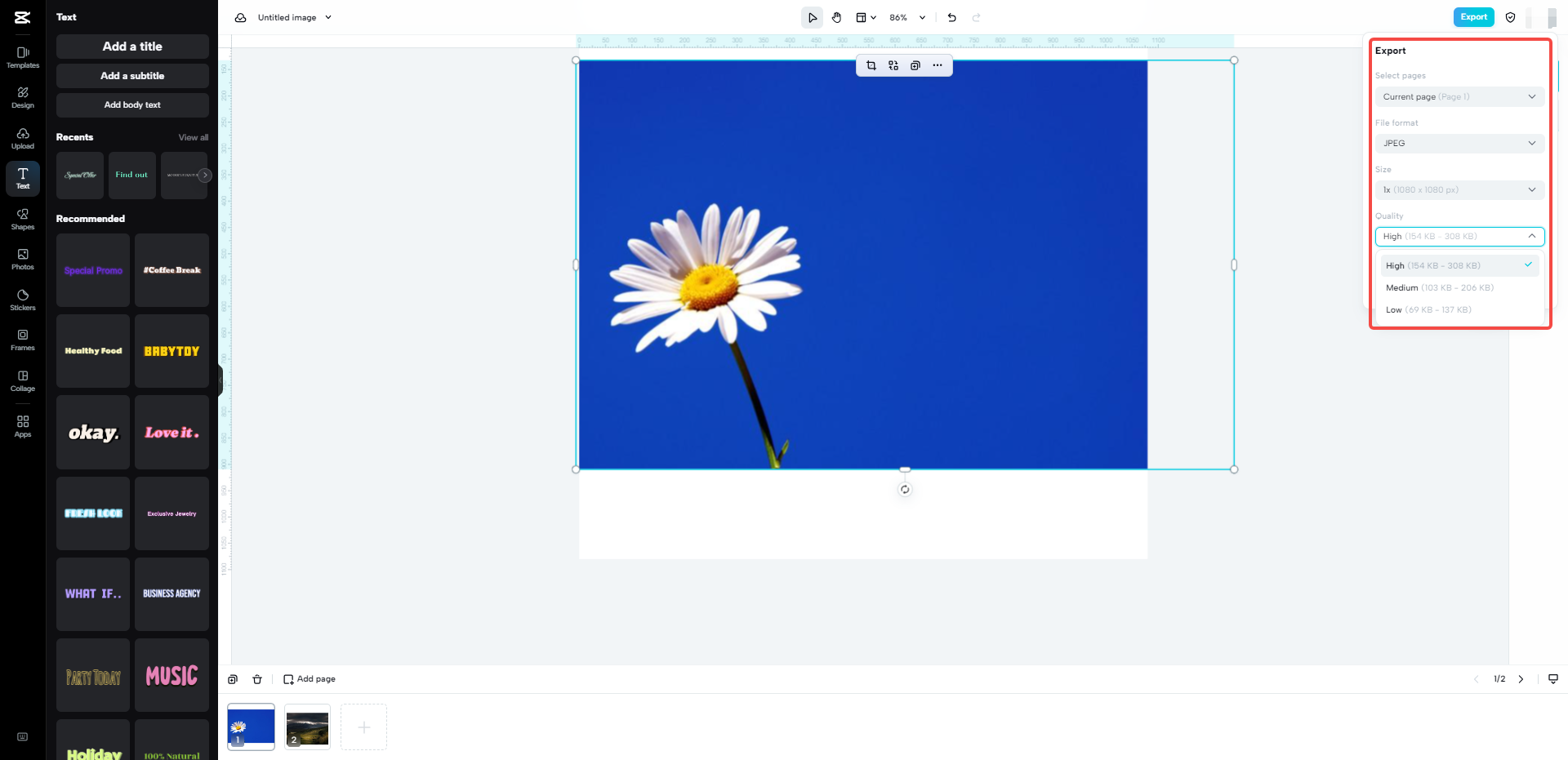Insert the WHAT IF.. text template
Viewport: 1568px width, 760px height.
93,594
